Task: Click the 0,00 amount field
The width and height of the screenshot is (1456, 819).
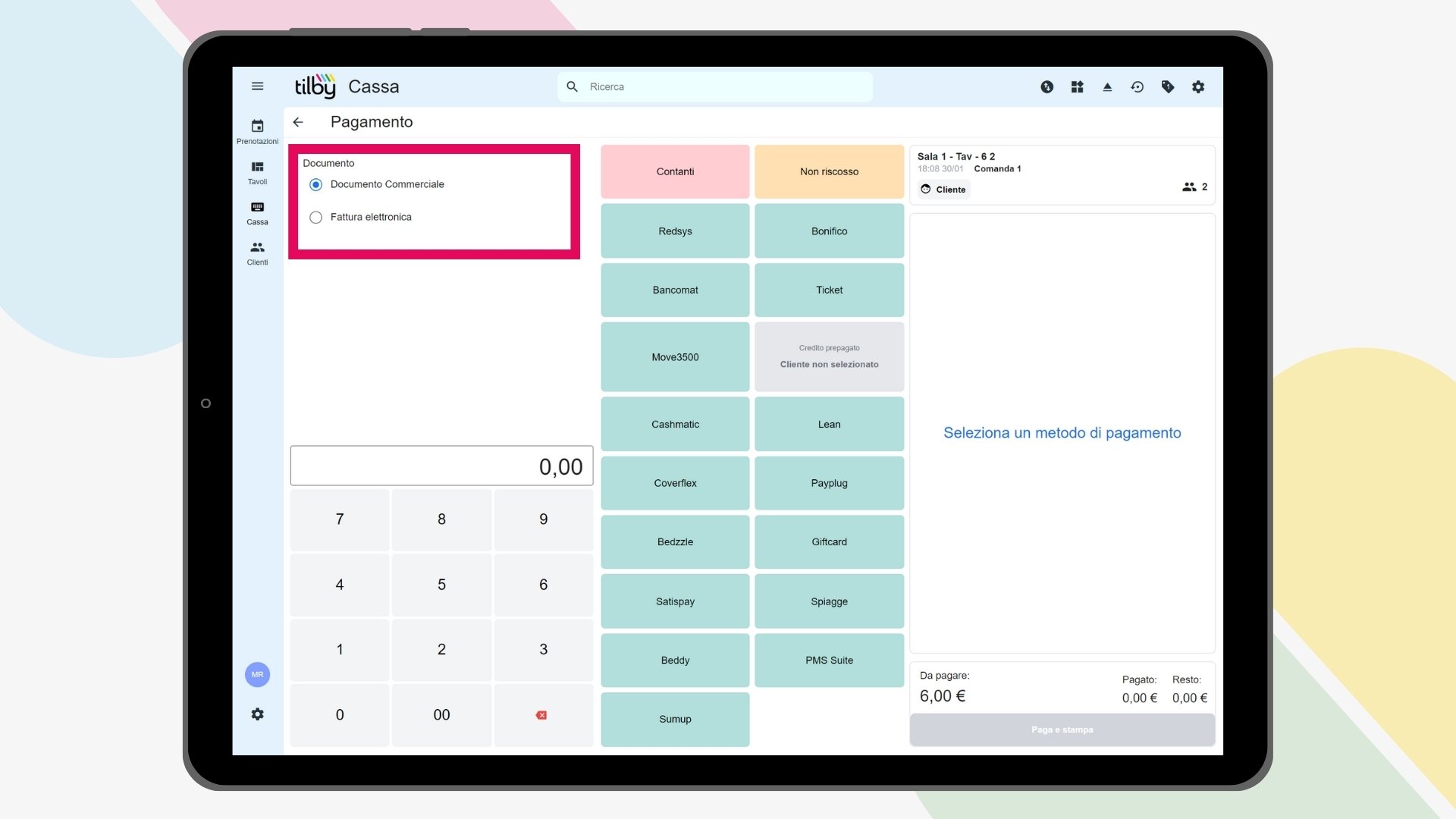Action: click(441, 466)
